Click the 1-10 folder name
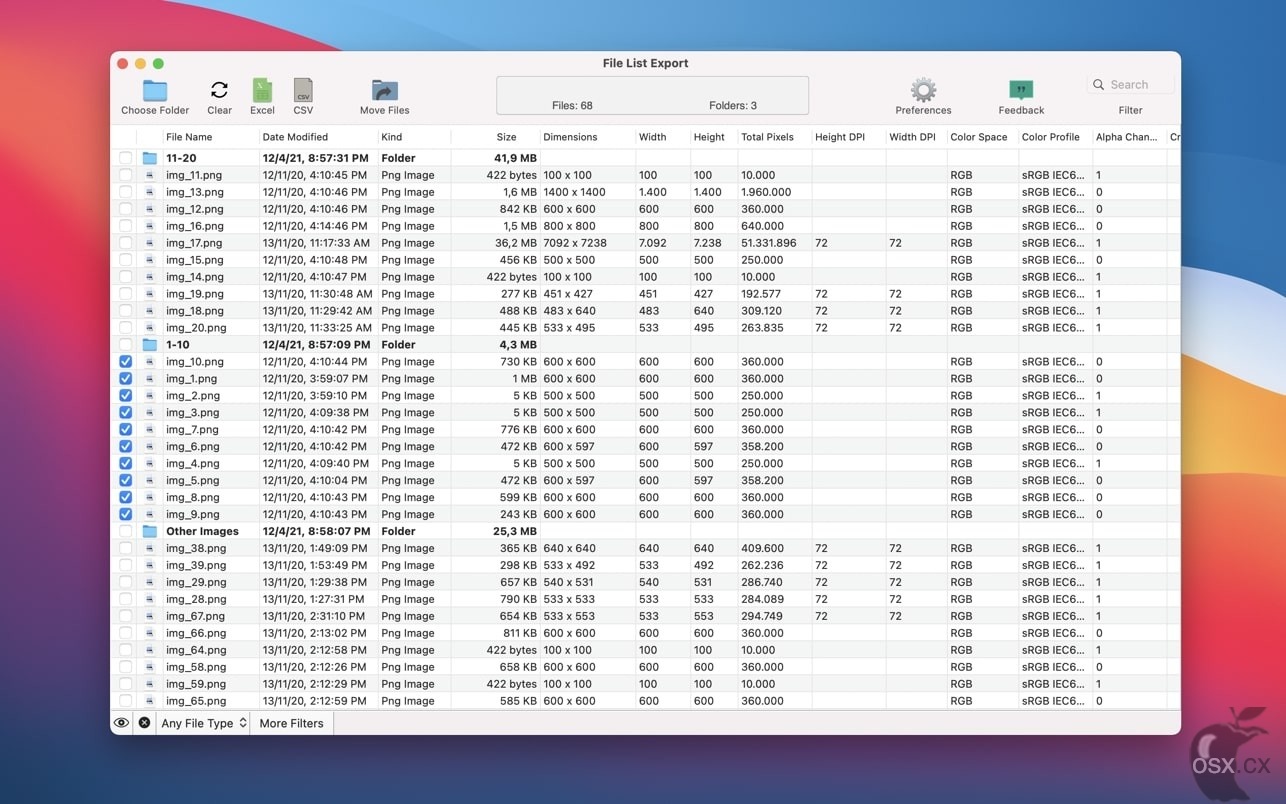 (178, 345)
